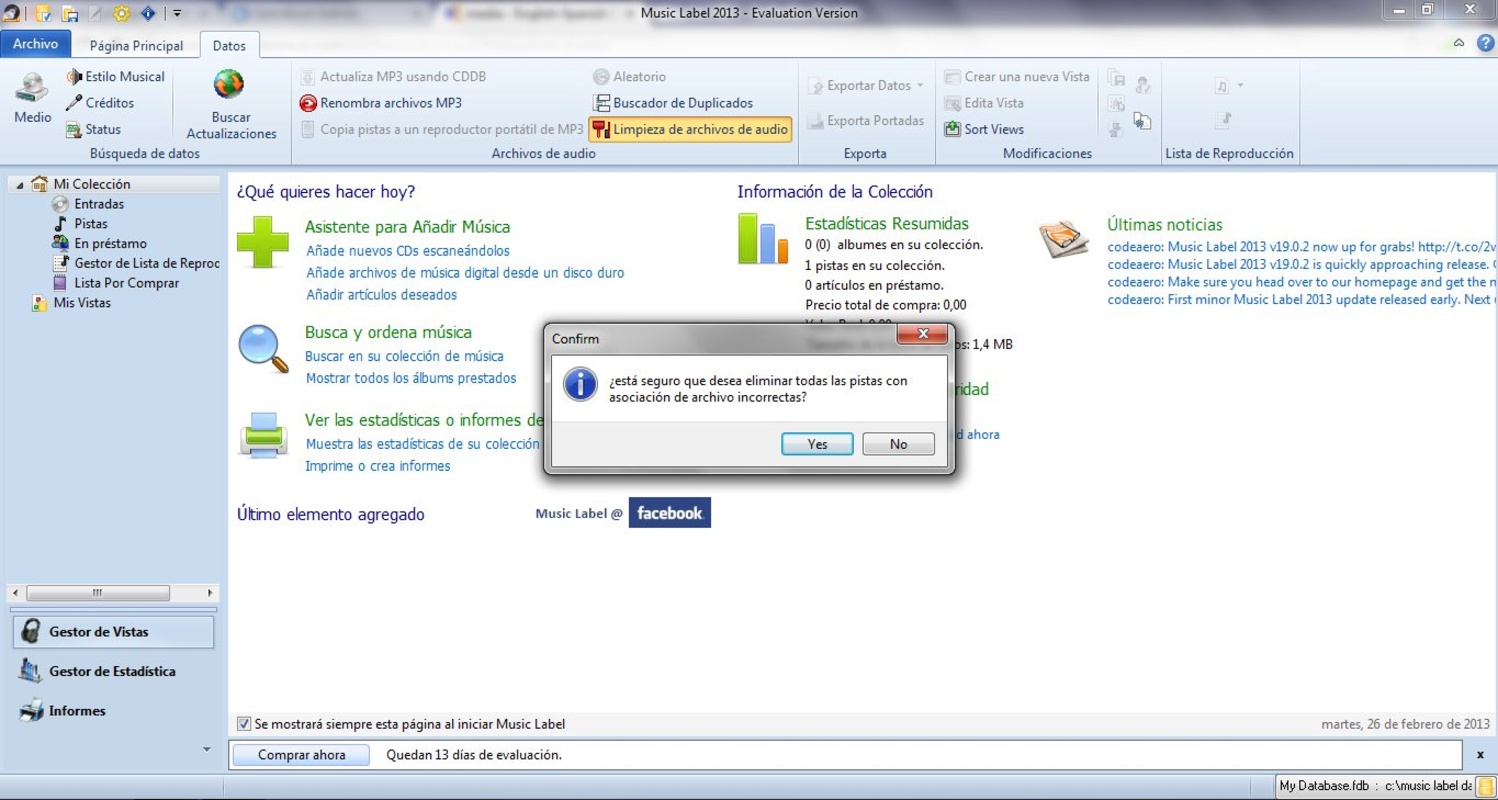Image resolution: width=1498 pixels, height=800 pixels.
Task: Click Buscar en su colección de música
Action: tap(405, 356)
